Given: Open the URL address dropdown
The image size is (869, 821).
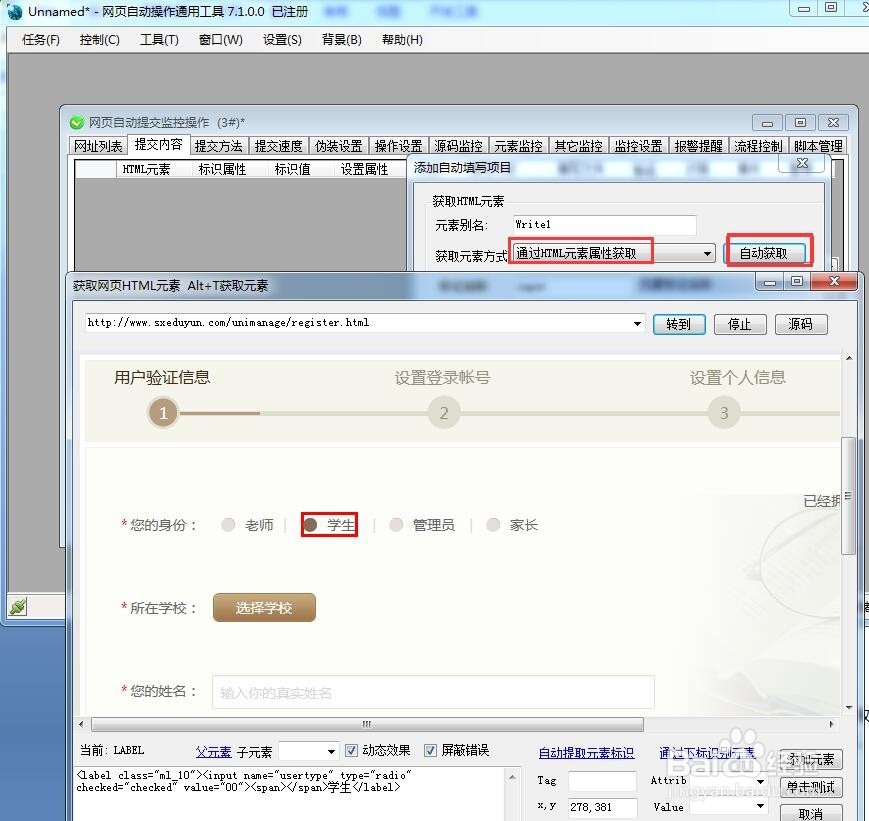Looking at the screenshot, I should [x=636, y=324].
